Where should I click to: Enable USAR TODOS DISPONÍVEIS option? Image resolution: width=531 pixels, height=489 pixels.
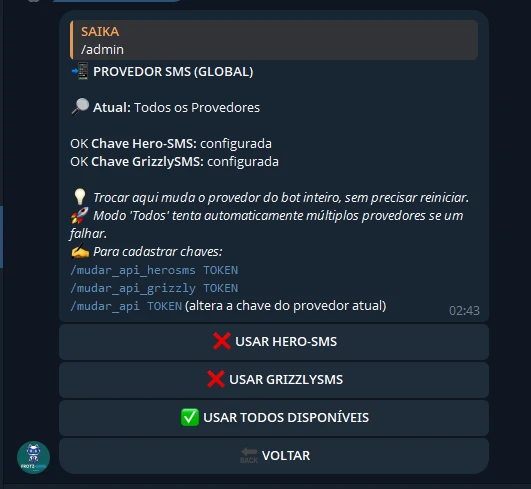point(274,418)
